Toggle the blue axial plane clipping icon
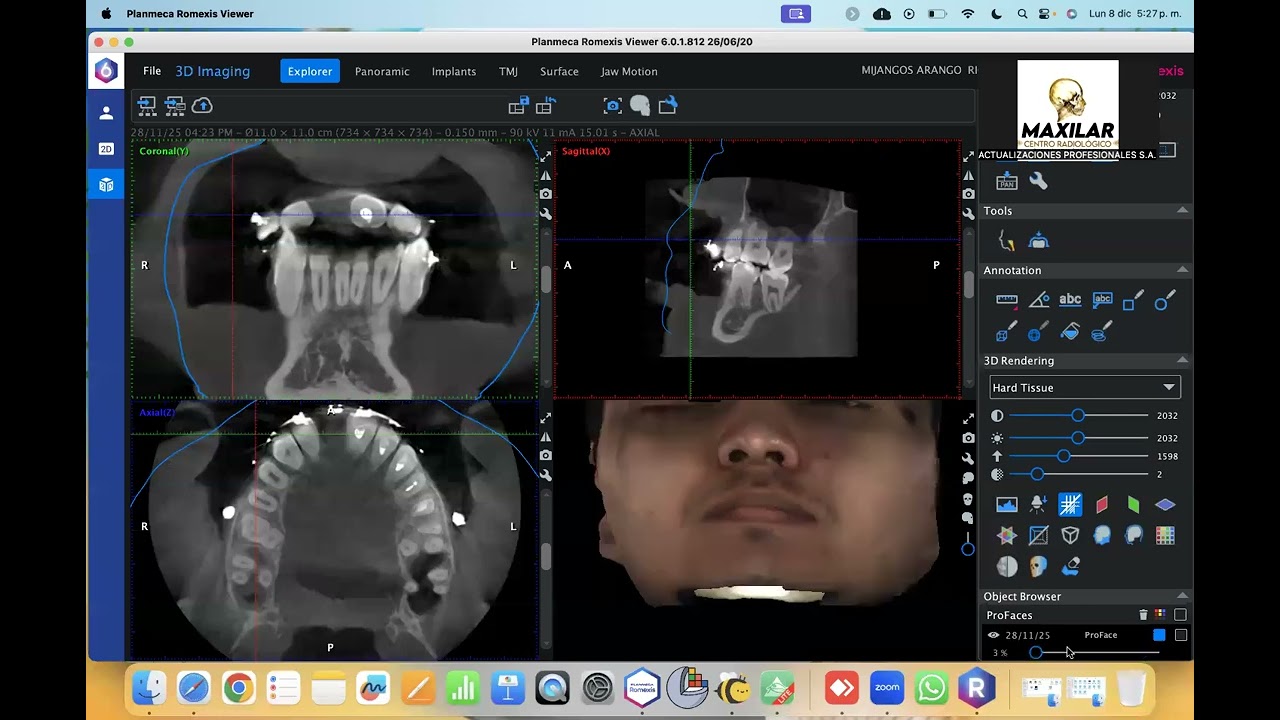1280x720 pixels. (x=1165, y=504)
